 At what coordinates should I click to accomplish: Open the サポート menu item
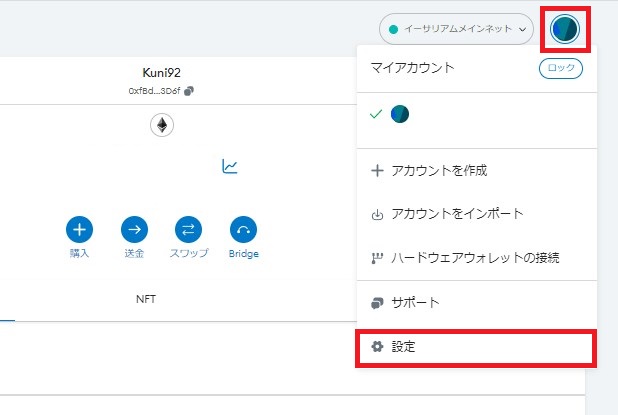[477, 303]
